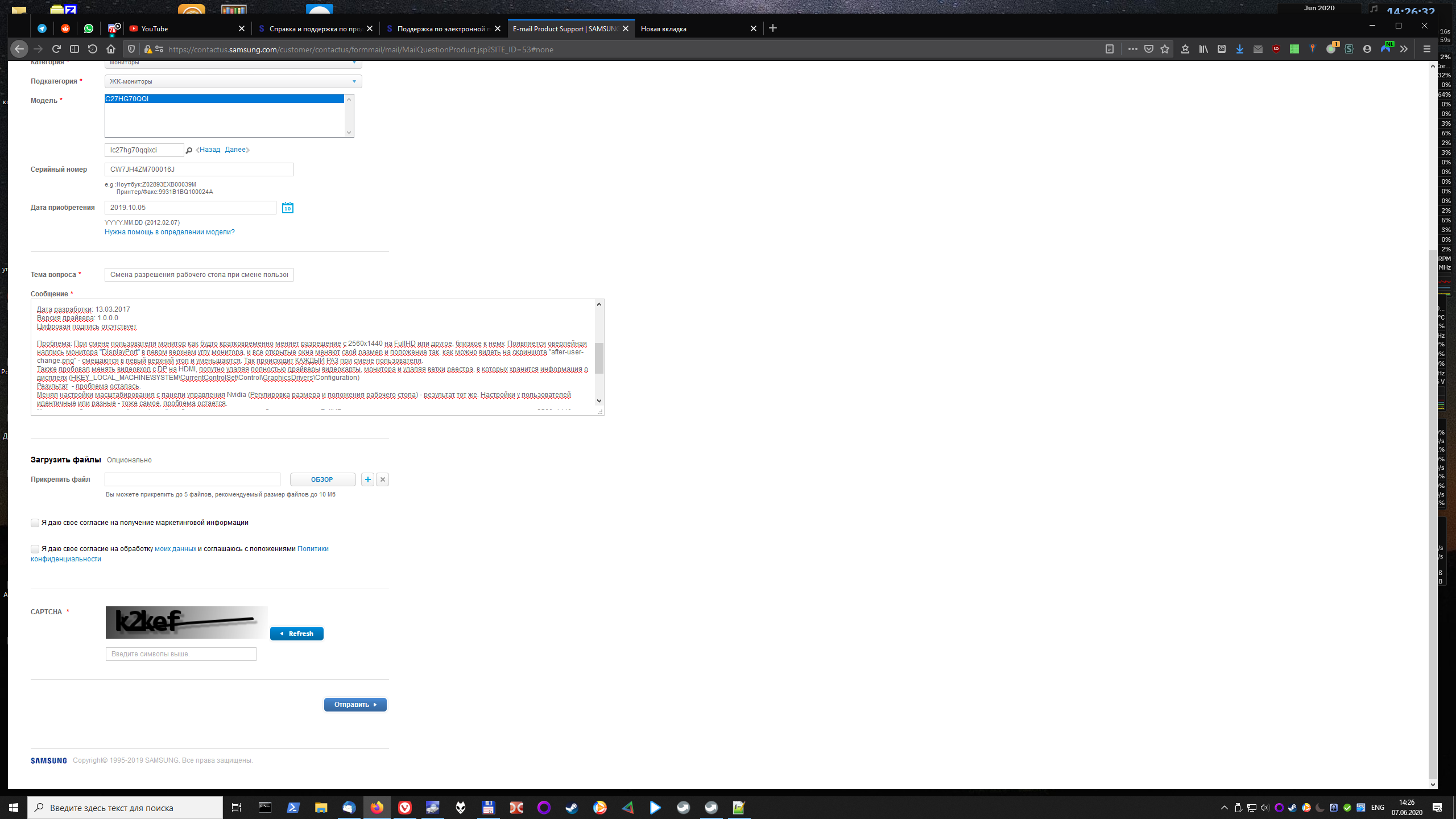The height and width of the screenshot is (819, 1456).
Task: Expand the toolbar overflow chevron
Action: (x=1404, y=49)
